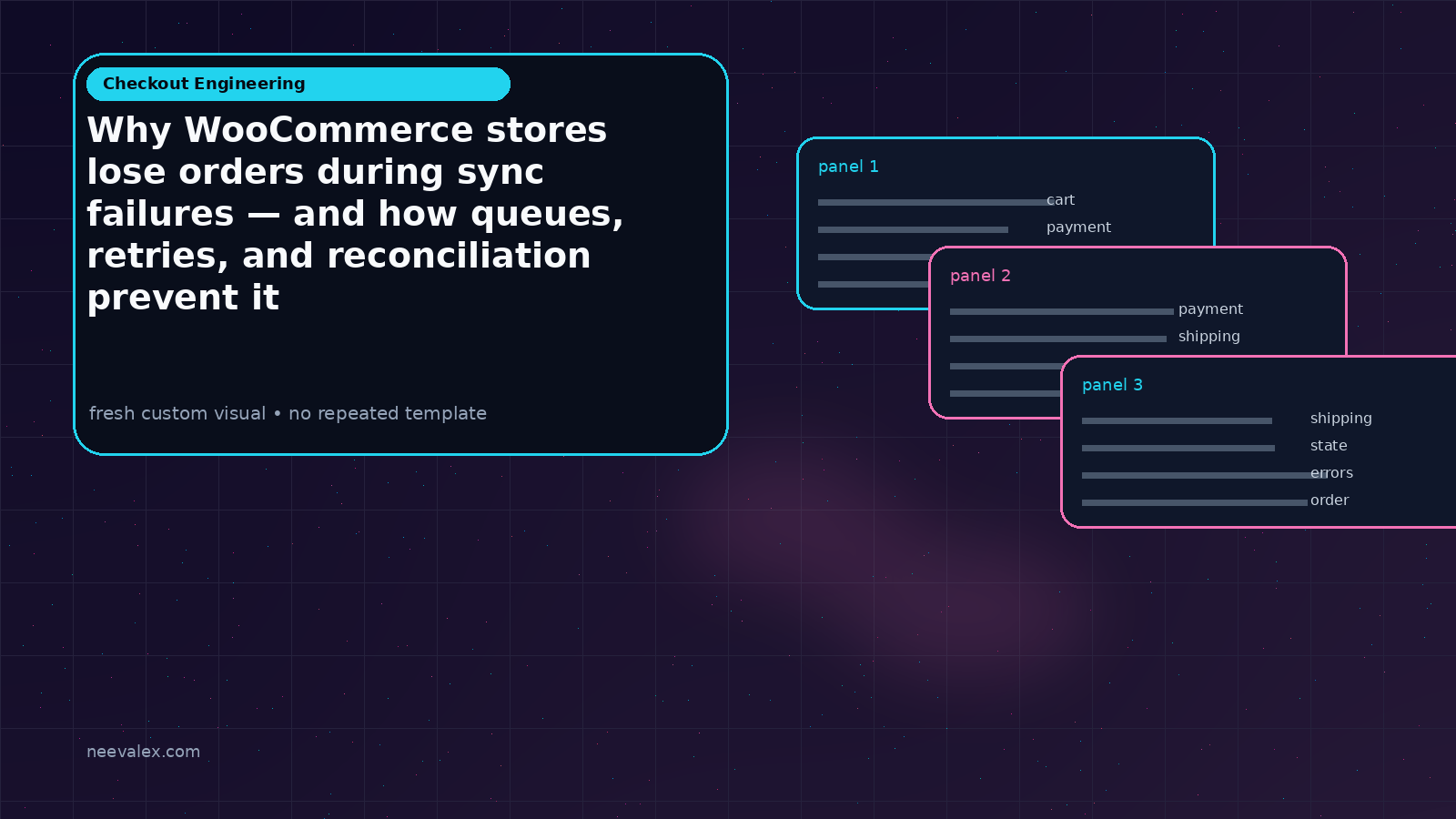Click the 'shipping' label in panel 2
The width and height of the screenshot is (1456, 819).
(x=1208, y=337)
